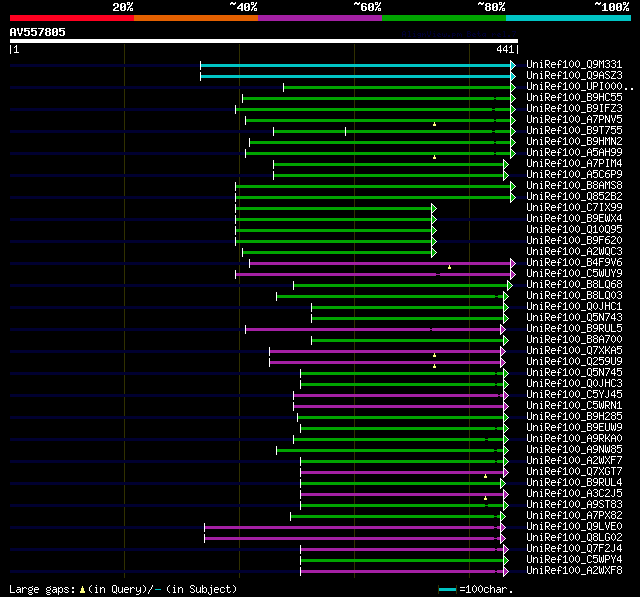Open hit UniRef100_Q9M331
Viewport: 640px width, 597px height.
[574, 64]
